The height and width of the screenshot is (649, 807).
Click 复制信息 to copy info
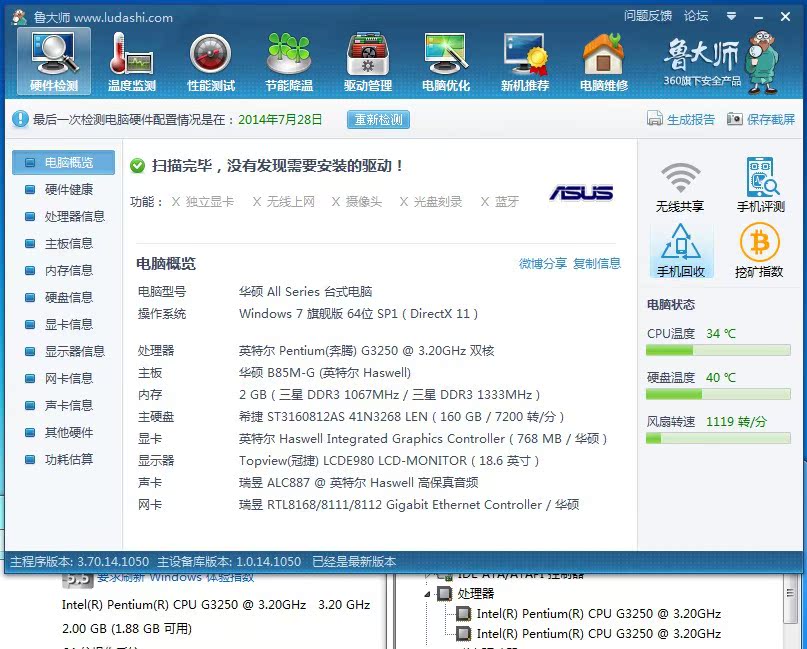[597, 264]
